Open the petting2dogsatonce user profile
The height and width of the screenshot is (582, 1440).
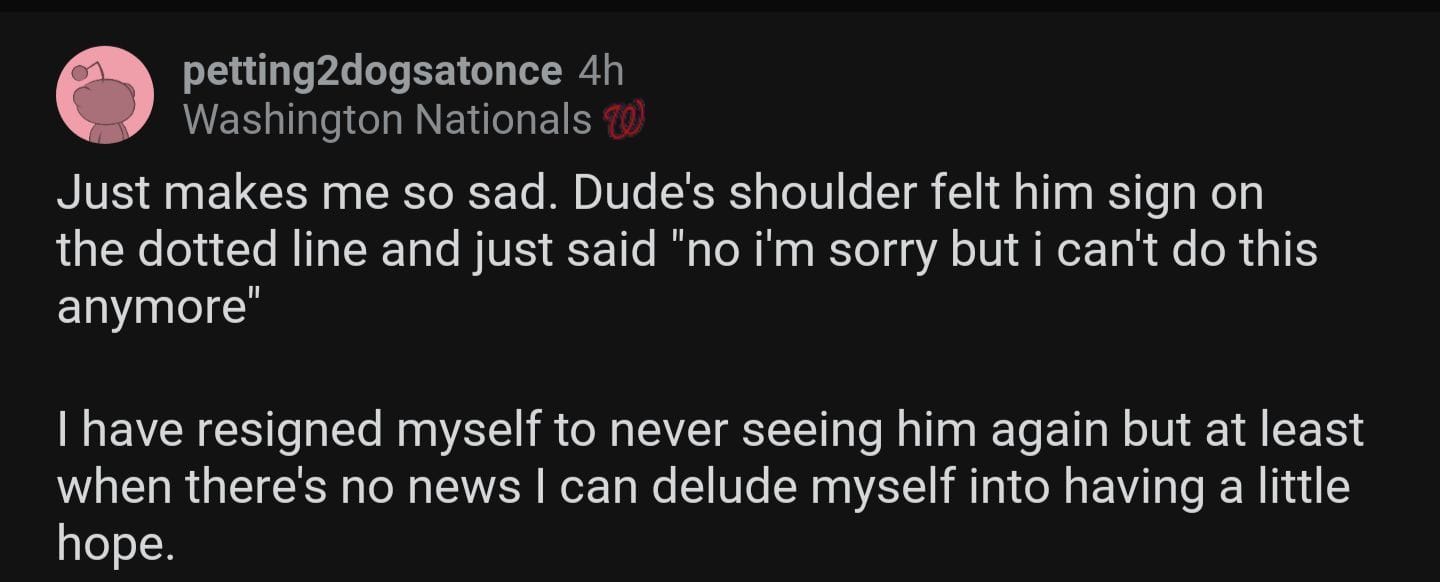373,72
